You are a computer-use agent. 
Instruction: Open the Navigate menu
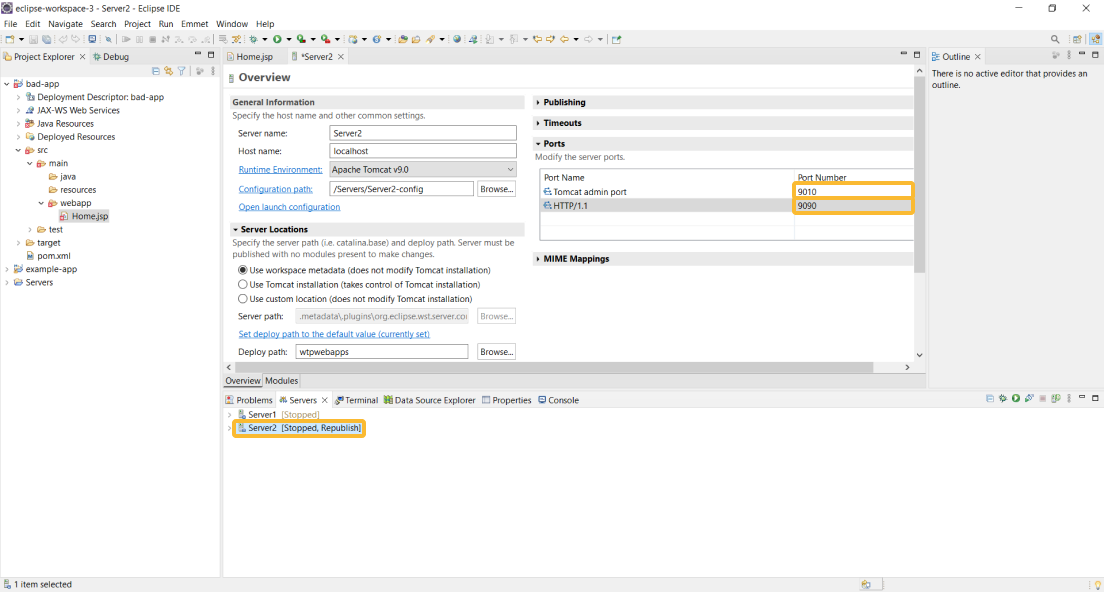pyautogui.click(x=65, y=24)
